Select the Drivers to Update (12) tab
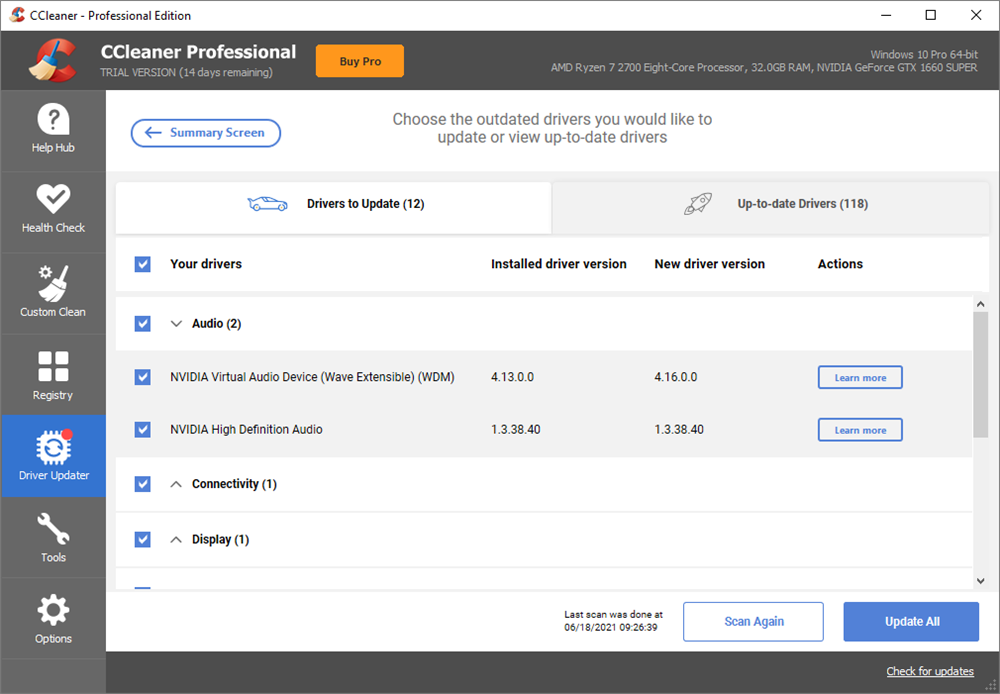The width and height of the screenshot is (1000, 694). [x=333, y=205]
